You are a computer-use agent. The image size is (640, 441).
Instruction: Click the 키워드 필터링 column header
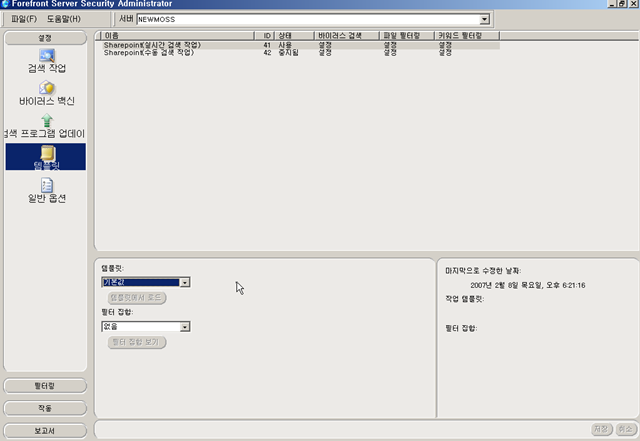(467, 36)
